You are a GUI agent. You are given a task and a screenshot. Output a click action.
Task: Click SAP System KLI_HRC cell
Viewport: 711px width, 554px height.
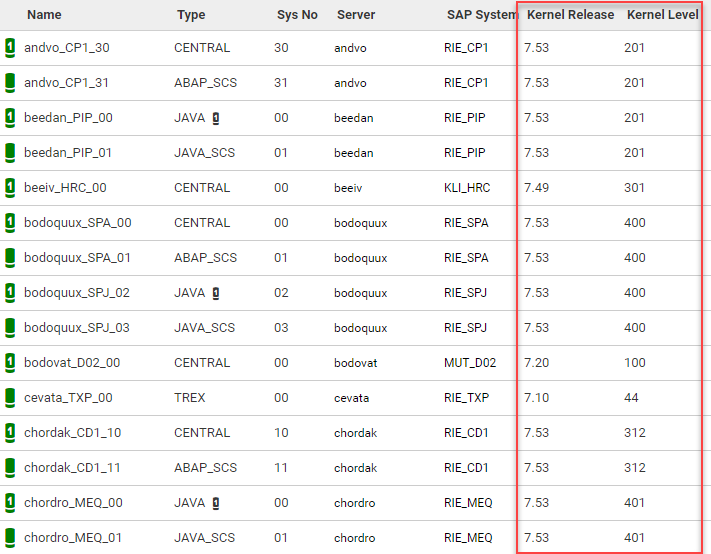(x=467, y=187)
